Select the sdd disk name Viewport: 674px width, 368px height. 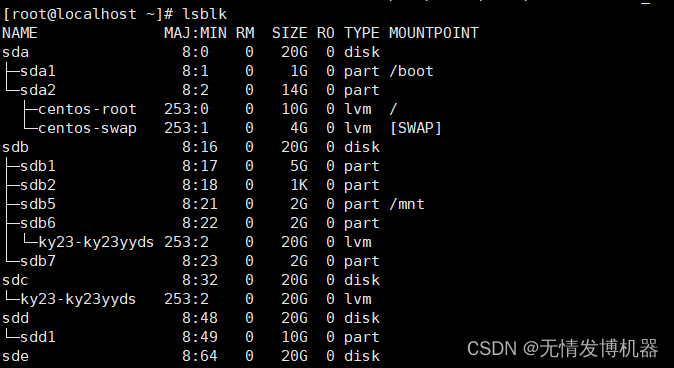pos(15,318)
